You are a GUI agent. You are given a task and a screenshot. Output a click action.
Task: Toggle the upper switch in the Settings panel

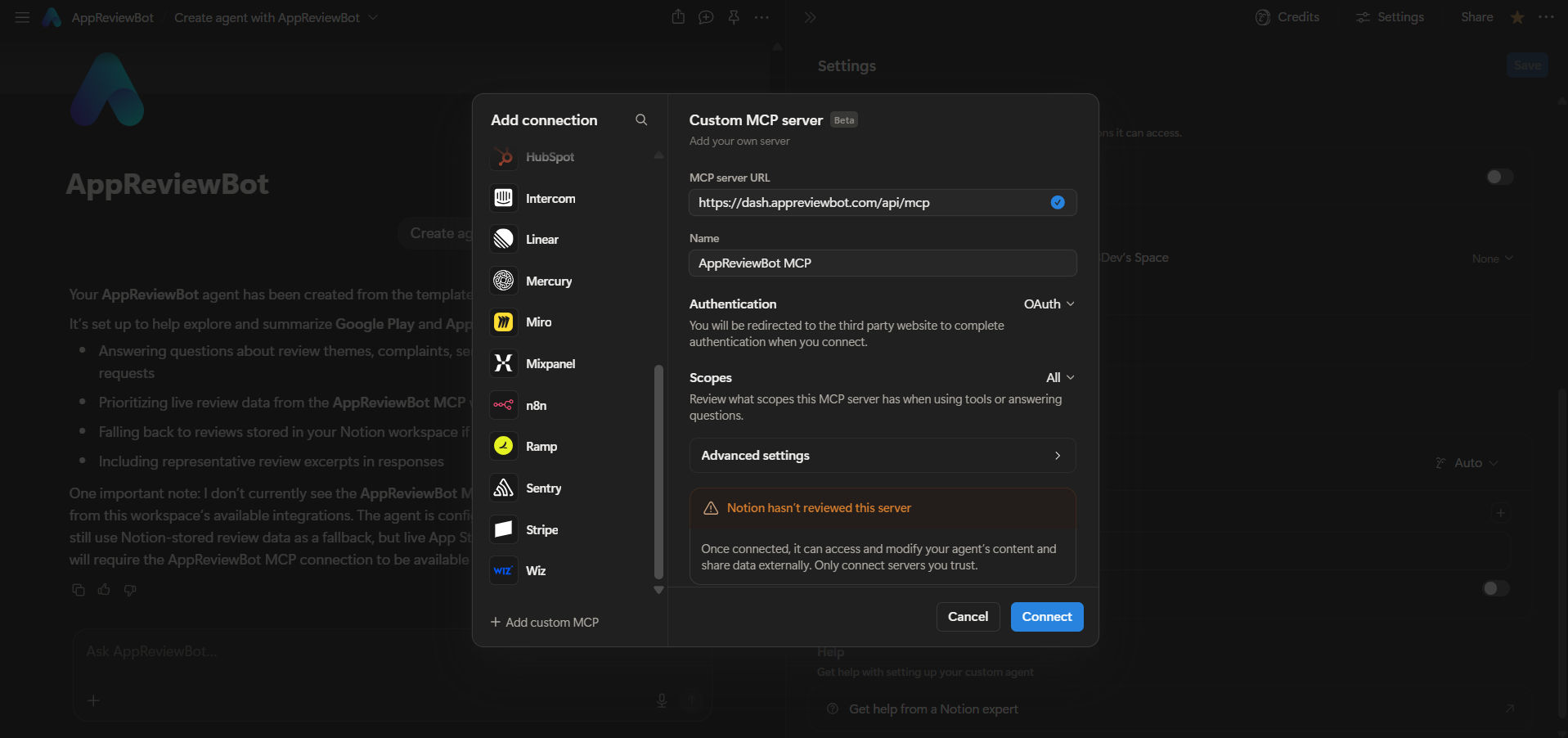(x=1499, y=177)
